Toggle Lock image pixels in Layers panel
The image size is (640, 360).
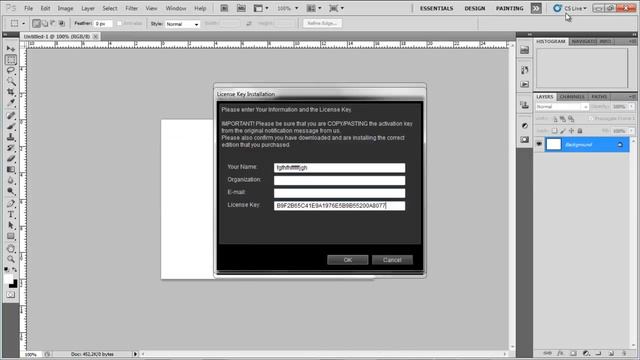[563, 131]
